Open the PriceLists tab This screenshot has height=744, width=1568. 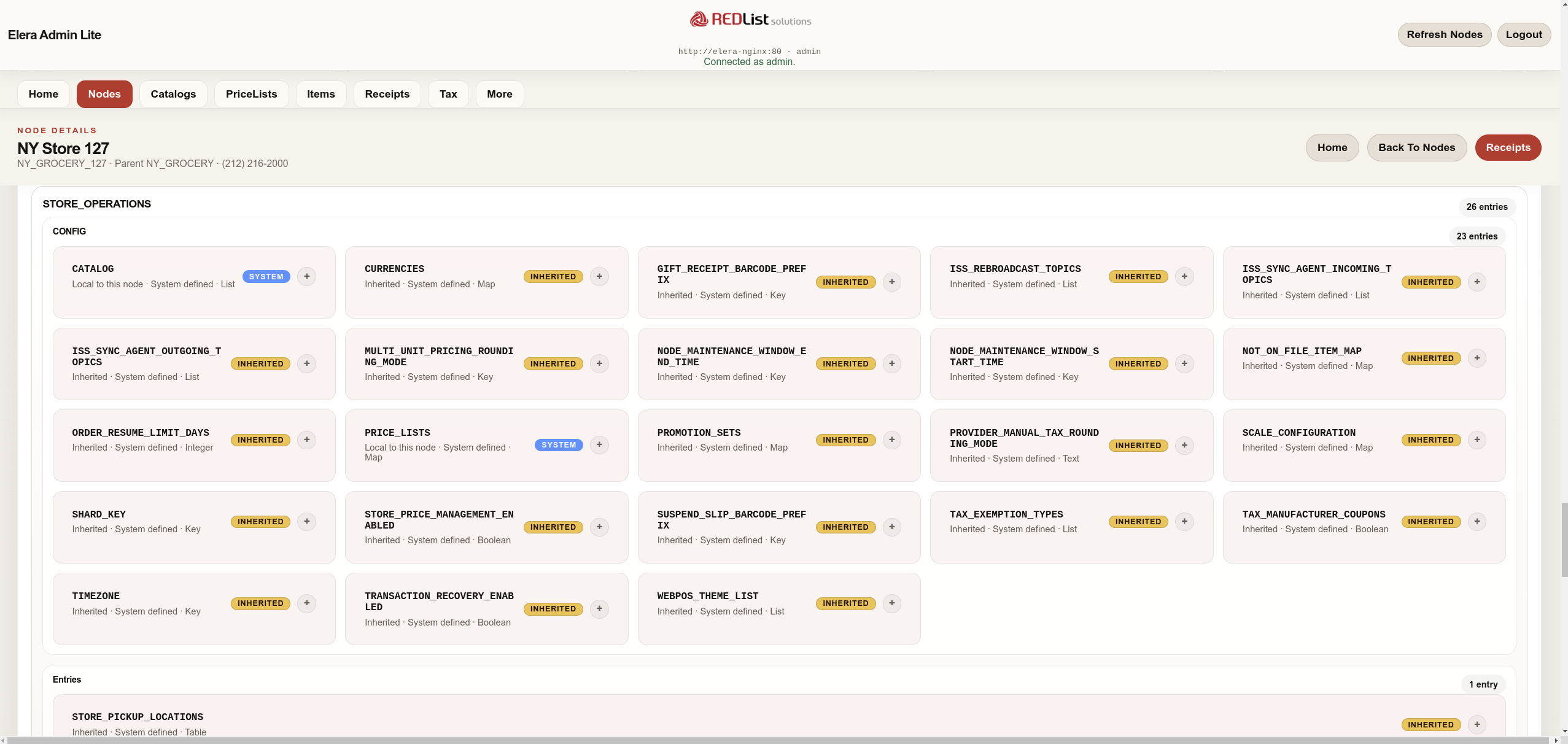point(251,94)
